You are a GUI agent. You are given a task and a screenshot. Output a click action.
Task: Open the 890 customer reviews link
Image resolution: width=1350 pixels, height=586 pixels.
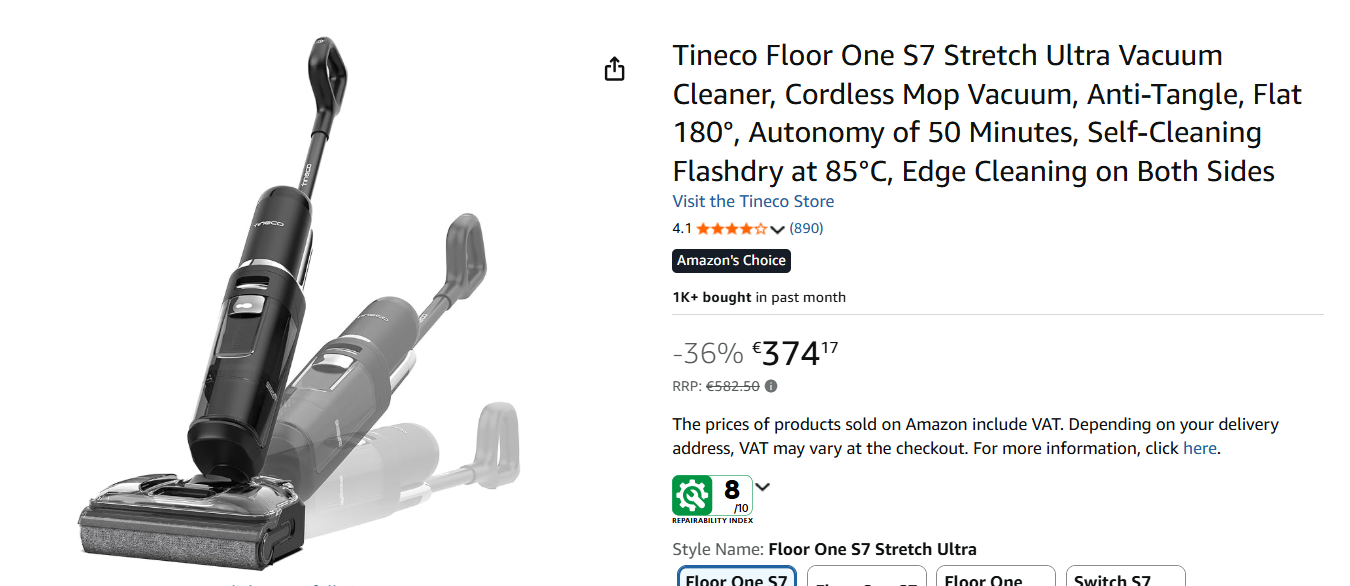point(806,229)
